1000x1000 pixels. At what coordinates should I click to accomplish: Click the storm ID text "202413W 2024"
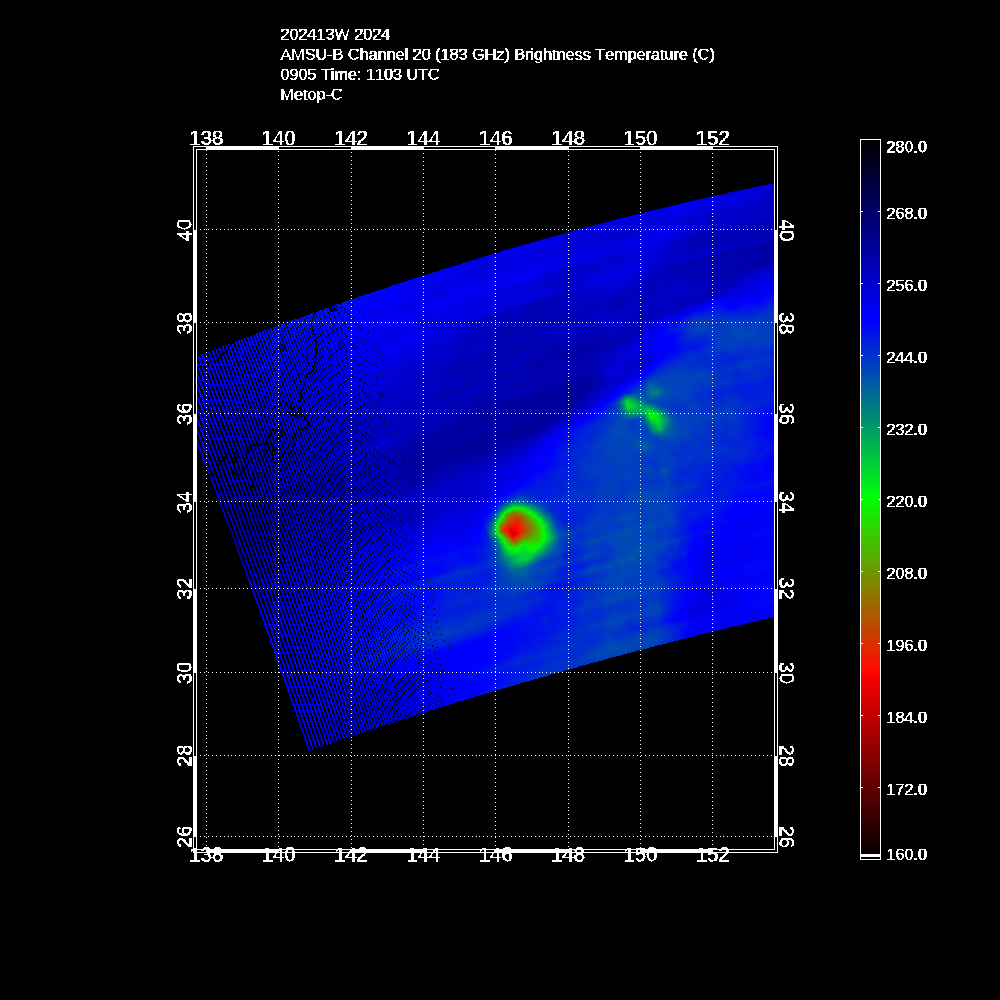tap(335, 34)
